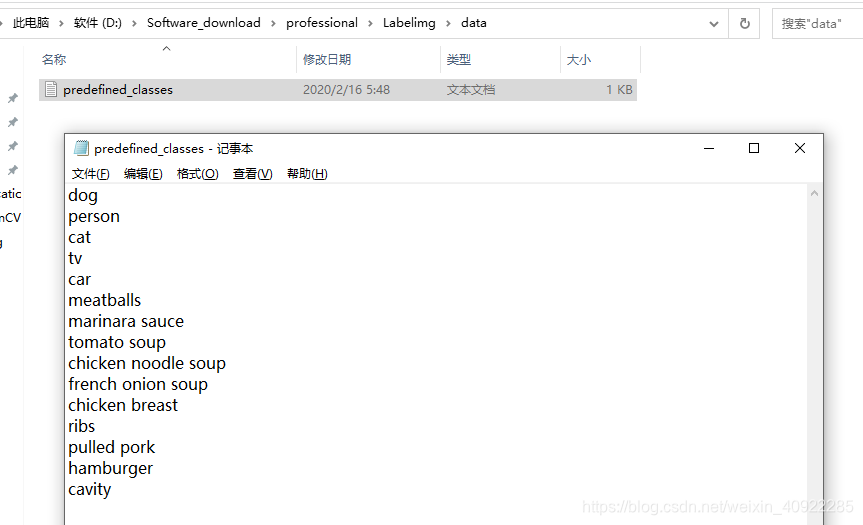Close the Notepad window
This screenshot has height=525, width=863.
click(x=800, y=148)
